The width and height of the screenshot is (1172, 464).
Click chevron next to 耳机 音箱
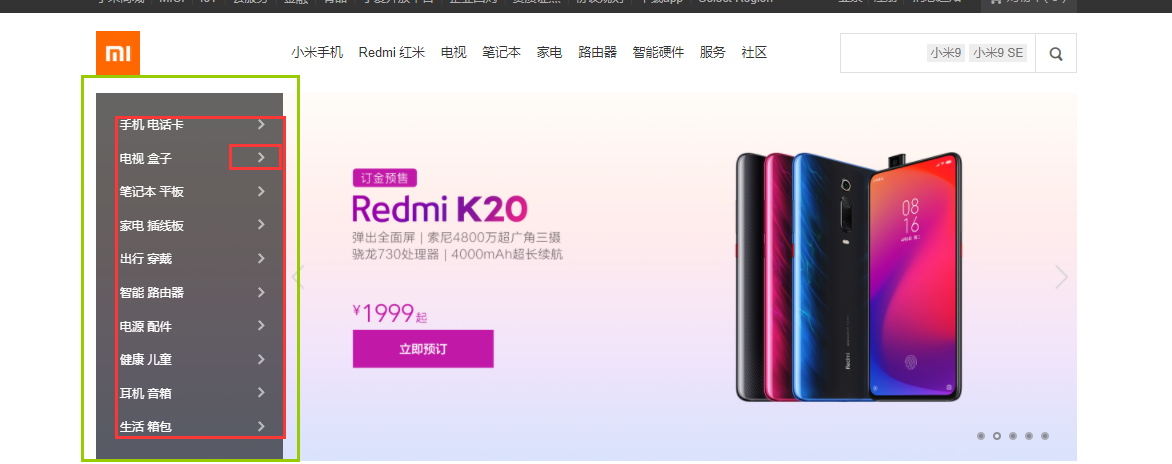pos(261,392)
